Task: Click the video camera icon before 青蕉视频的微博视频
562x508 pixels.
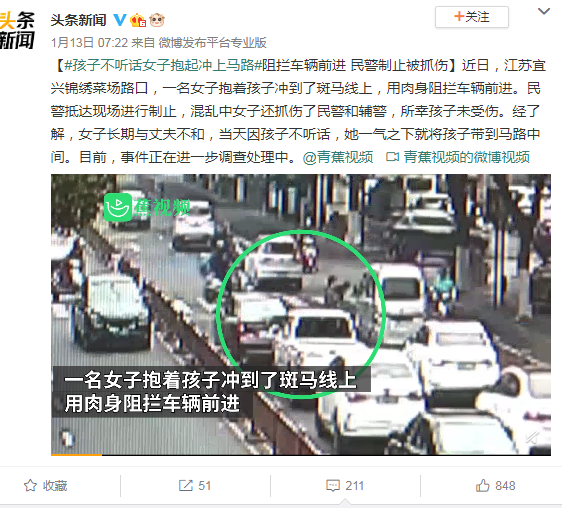Action: (x=392, y=157)
